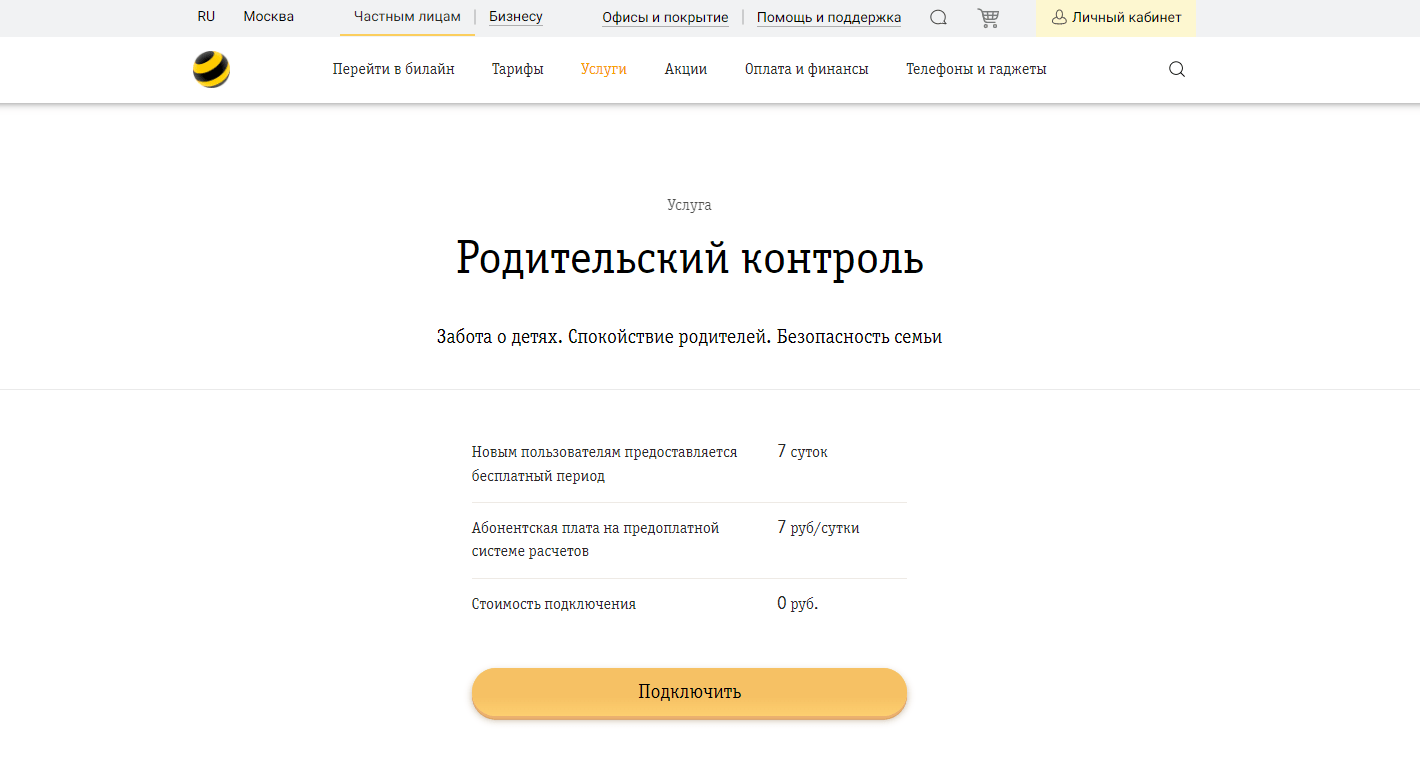This screenshot has width=1420, height=761.
Task: Select Перейти в билайн in the menu
Action: [394, 69]
